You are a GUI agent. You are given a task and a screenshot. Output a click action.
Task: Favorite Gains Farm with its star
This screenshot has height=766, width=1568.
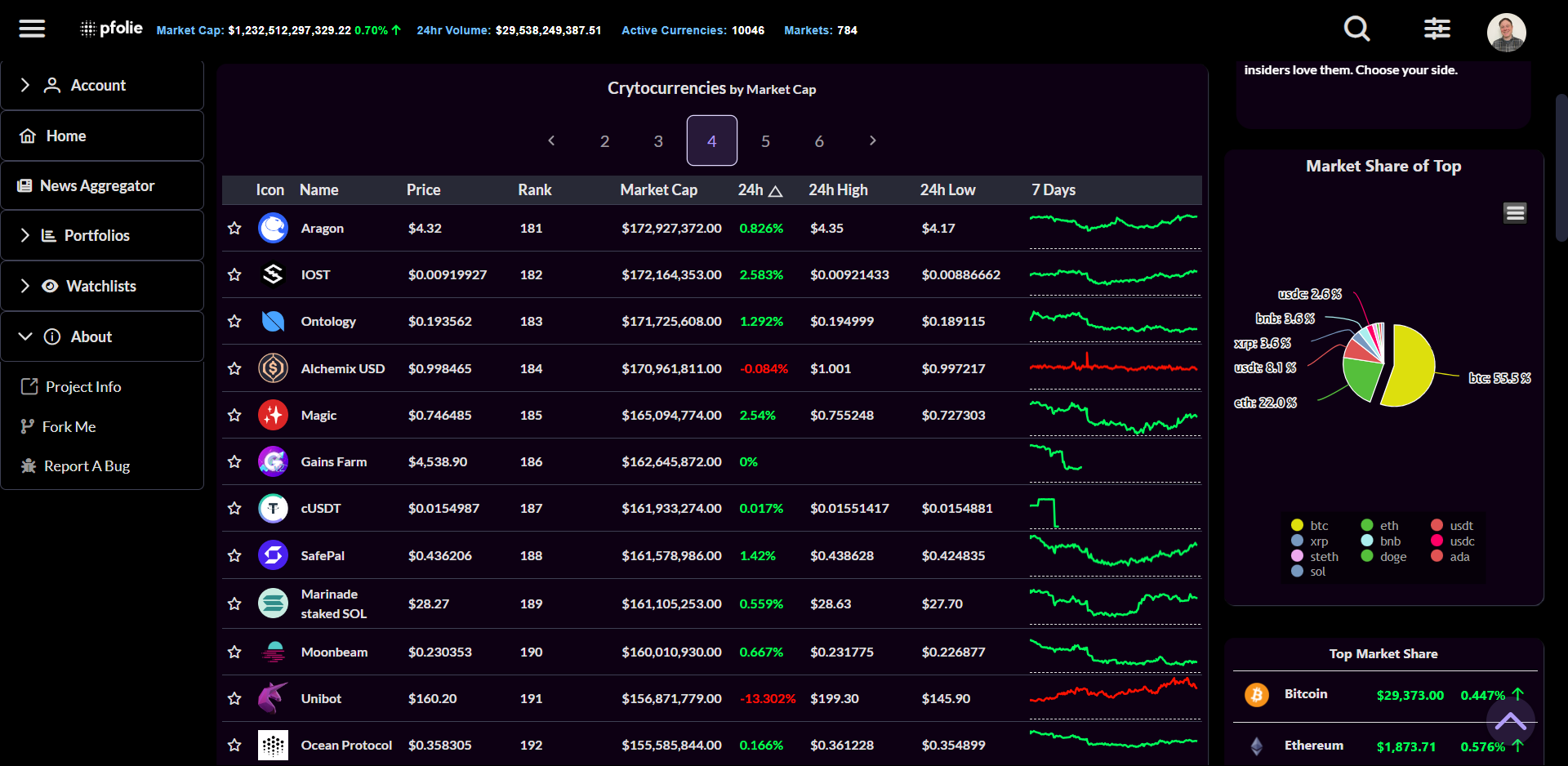234,461
